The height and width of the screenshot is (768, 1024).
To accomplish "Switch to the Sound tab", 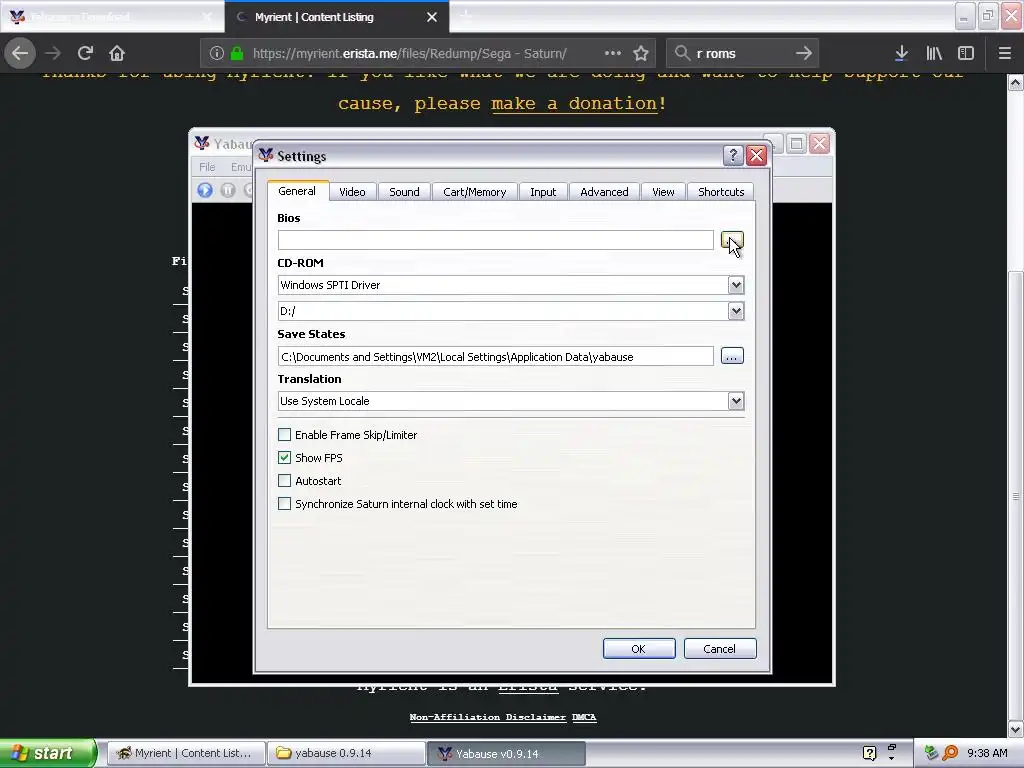I will tap(404, 192).
